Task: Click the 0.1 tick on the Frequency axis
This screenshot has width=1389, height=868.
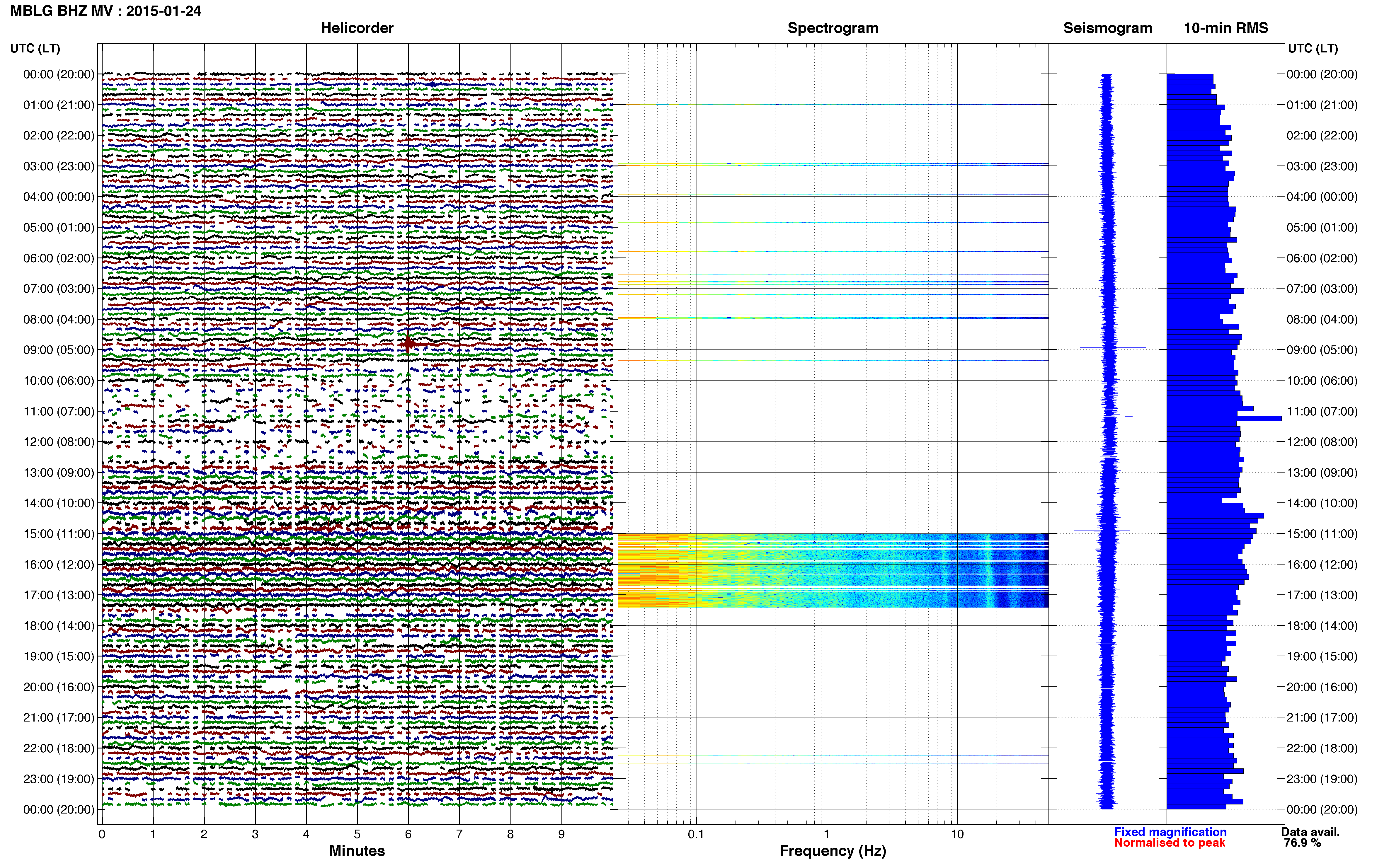Action: click(696, 834)
